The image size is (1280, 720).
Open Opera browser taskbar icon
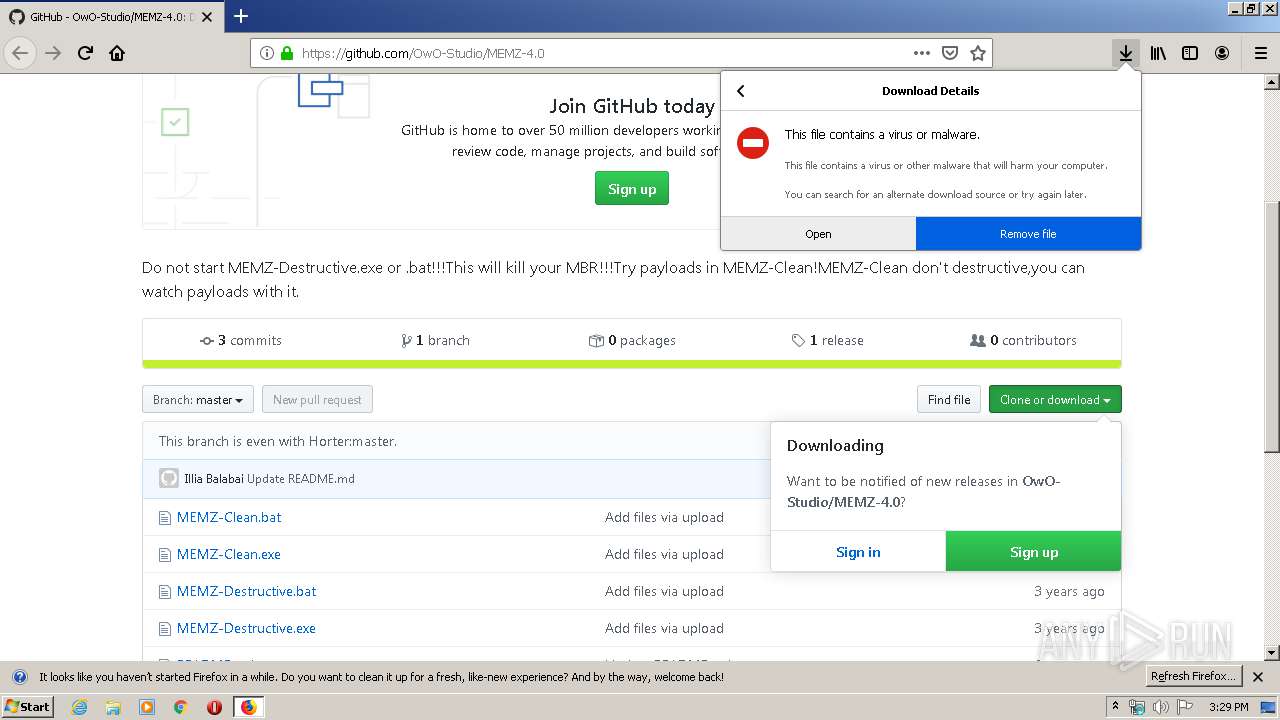(x=214, y=707)
